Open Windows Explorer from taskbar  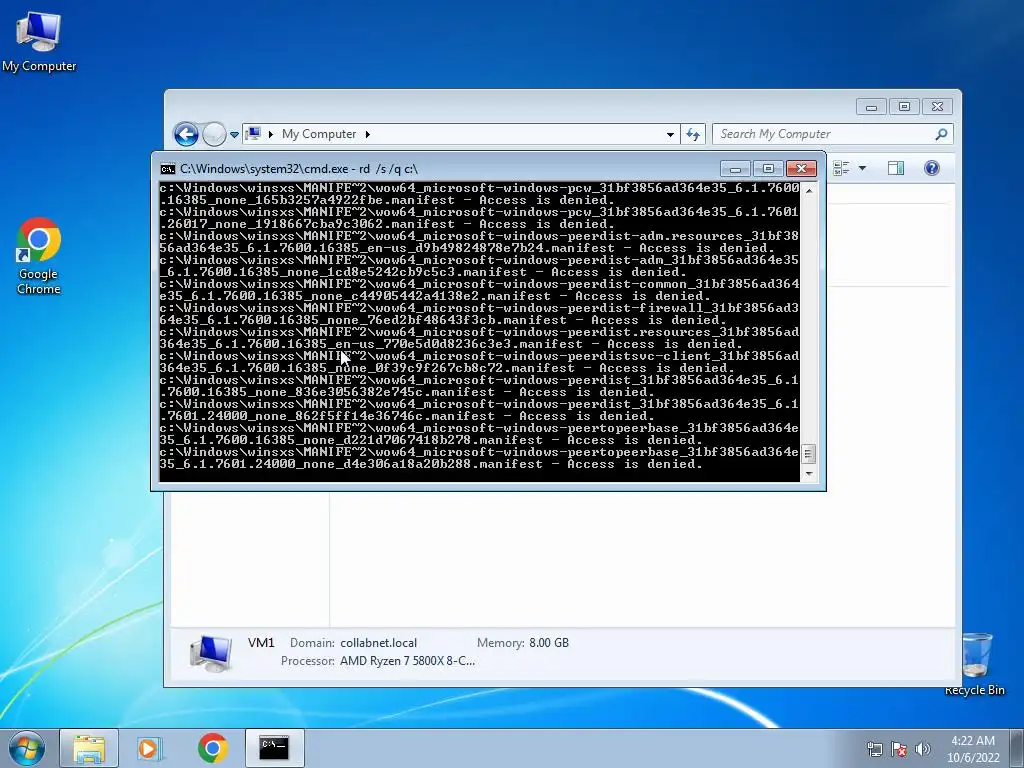(x=89, y=748)
